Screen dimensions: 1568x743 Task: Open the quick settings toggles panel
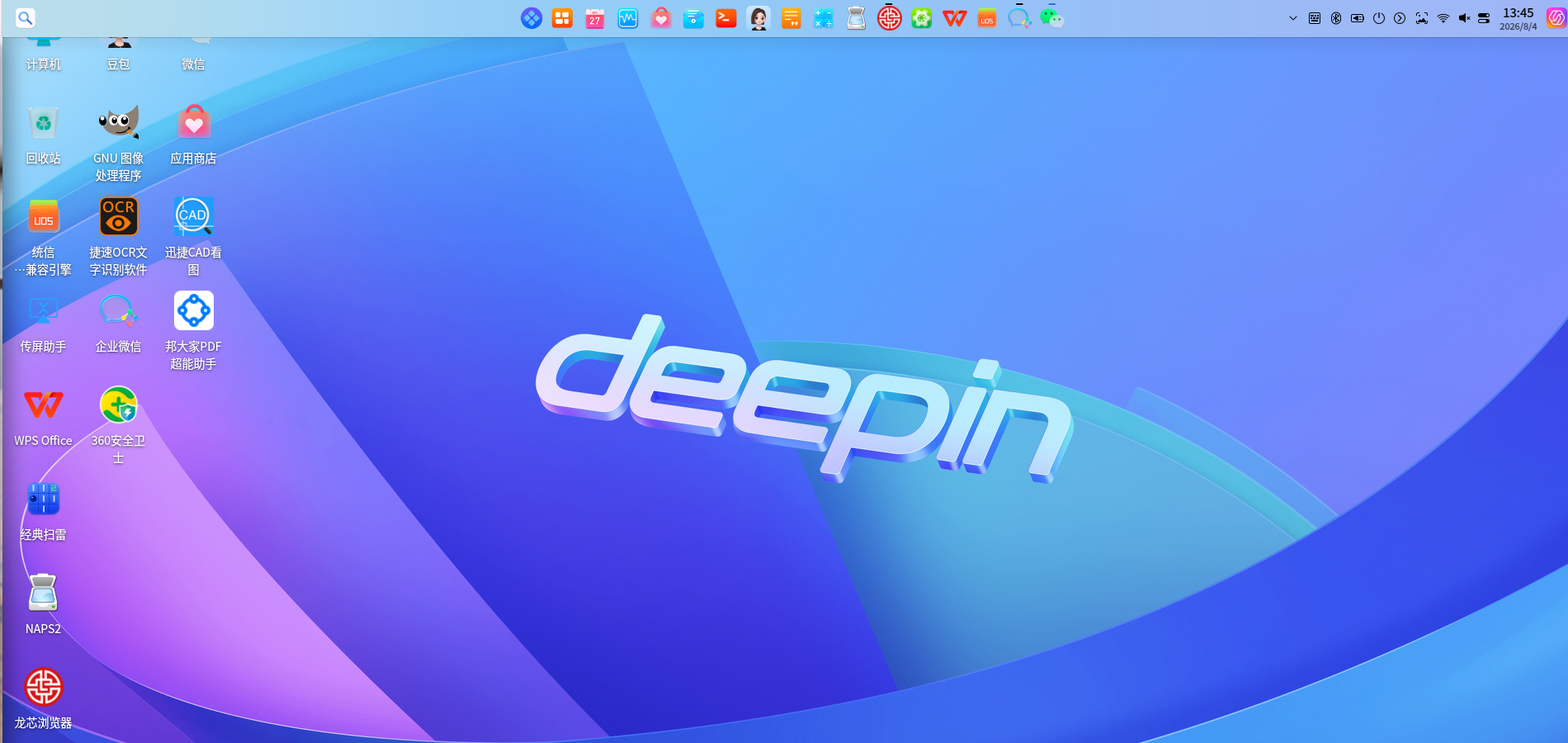point(1484,18)
